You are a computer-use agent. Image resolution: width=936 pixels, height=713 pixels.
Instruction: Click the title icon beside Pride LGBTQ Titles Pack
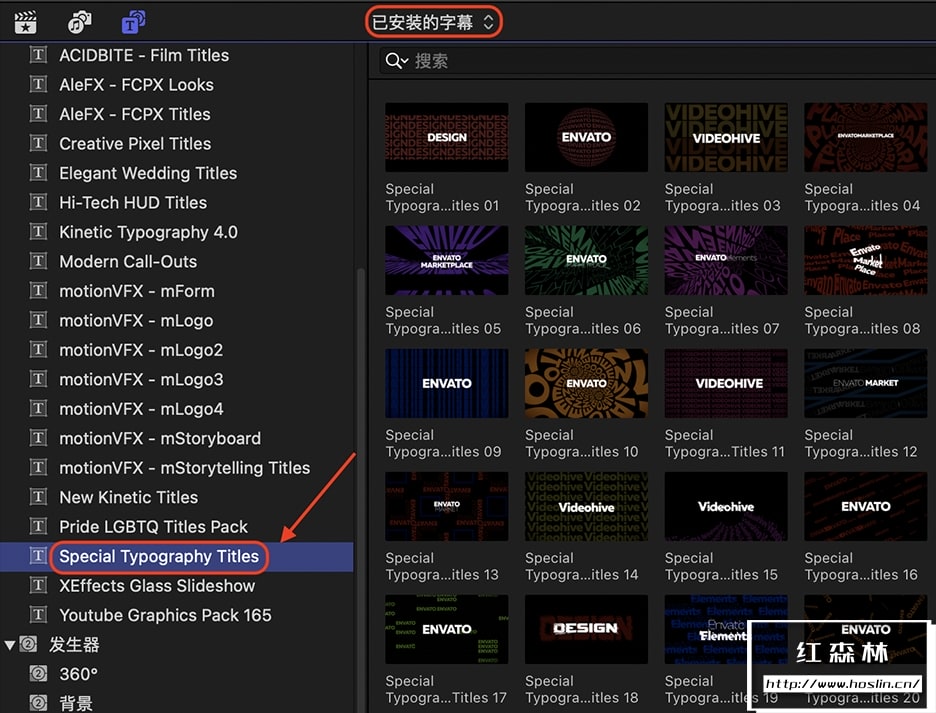[38, 526]
